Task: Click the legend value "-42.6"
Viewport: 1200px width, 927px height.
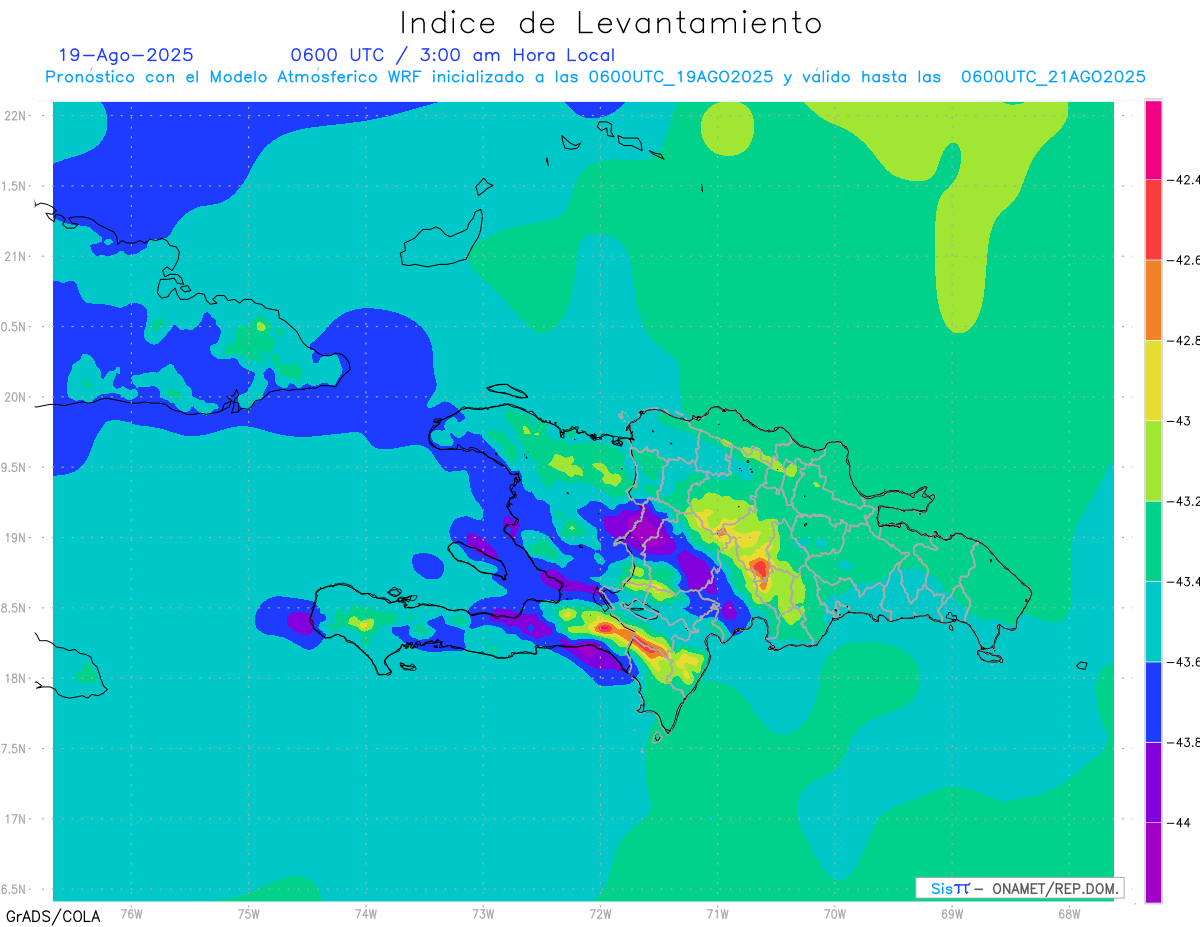Action: (1183, 260)
